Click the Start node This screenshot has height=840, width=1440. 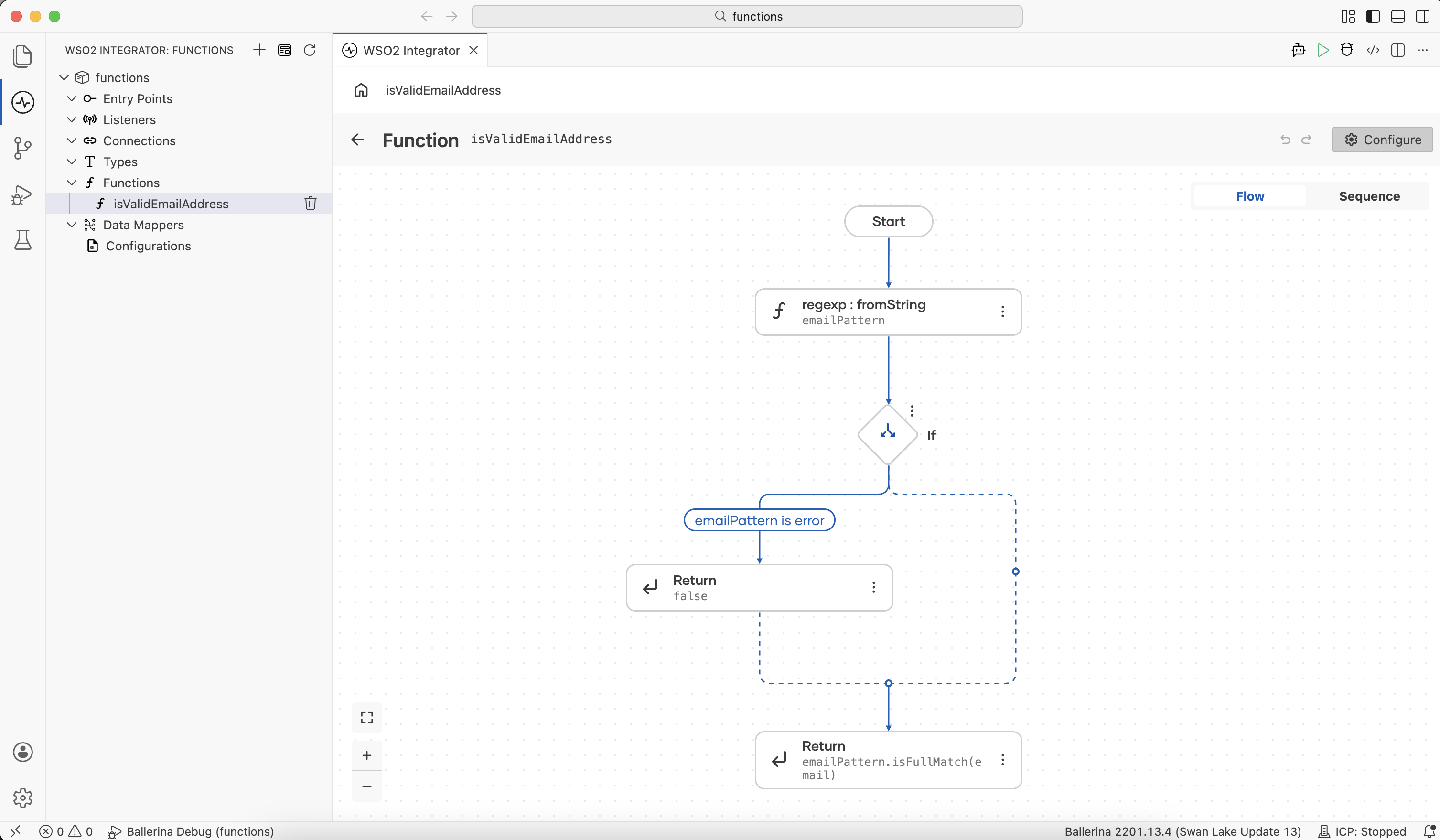(889, 221)
